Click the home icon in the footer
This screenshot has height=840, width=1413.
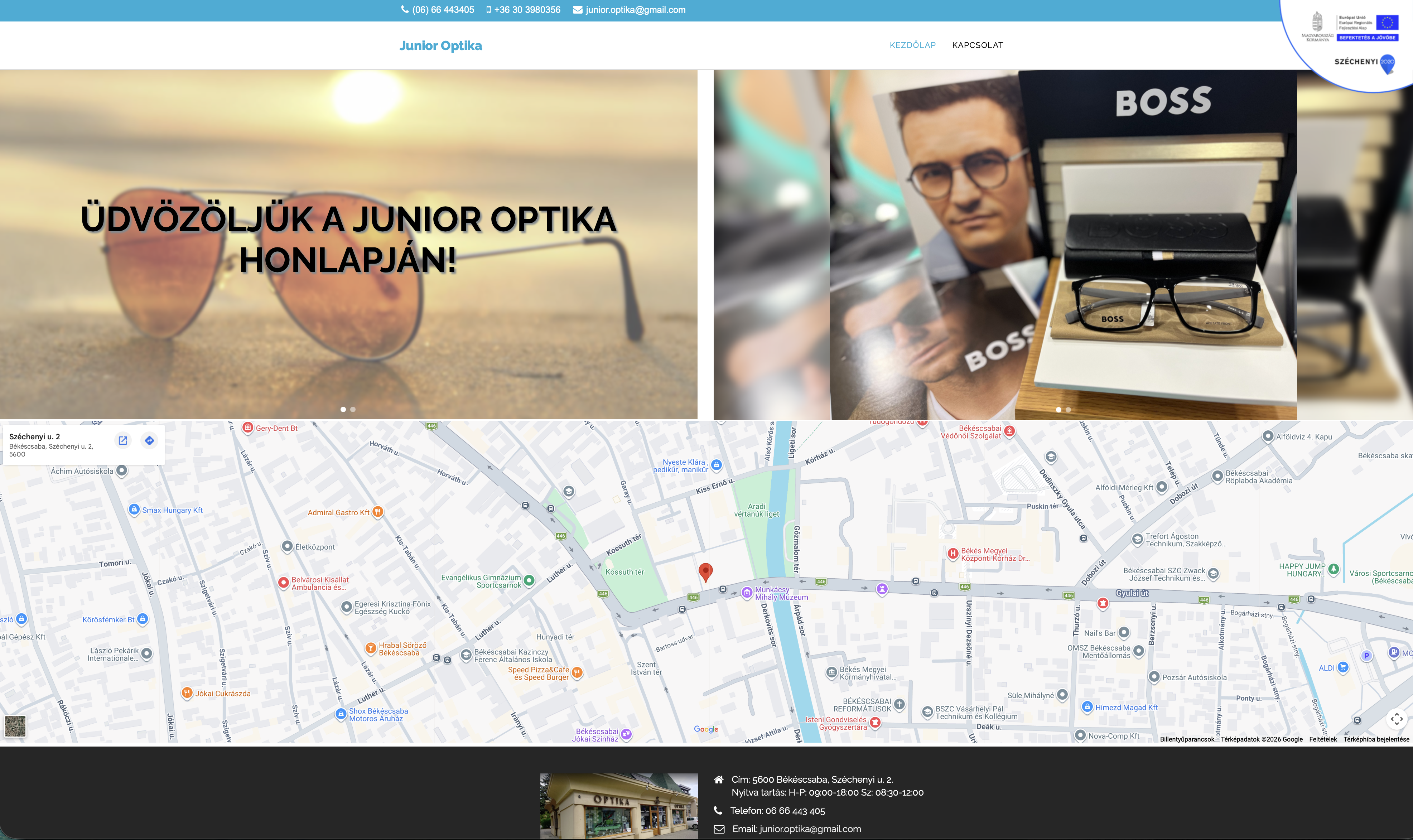[x=718, y=779]
